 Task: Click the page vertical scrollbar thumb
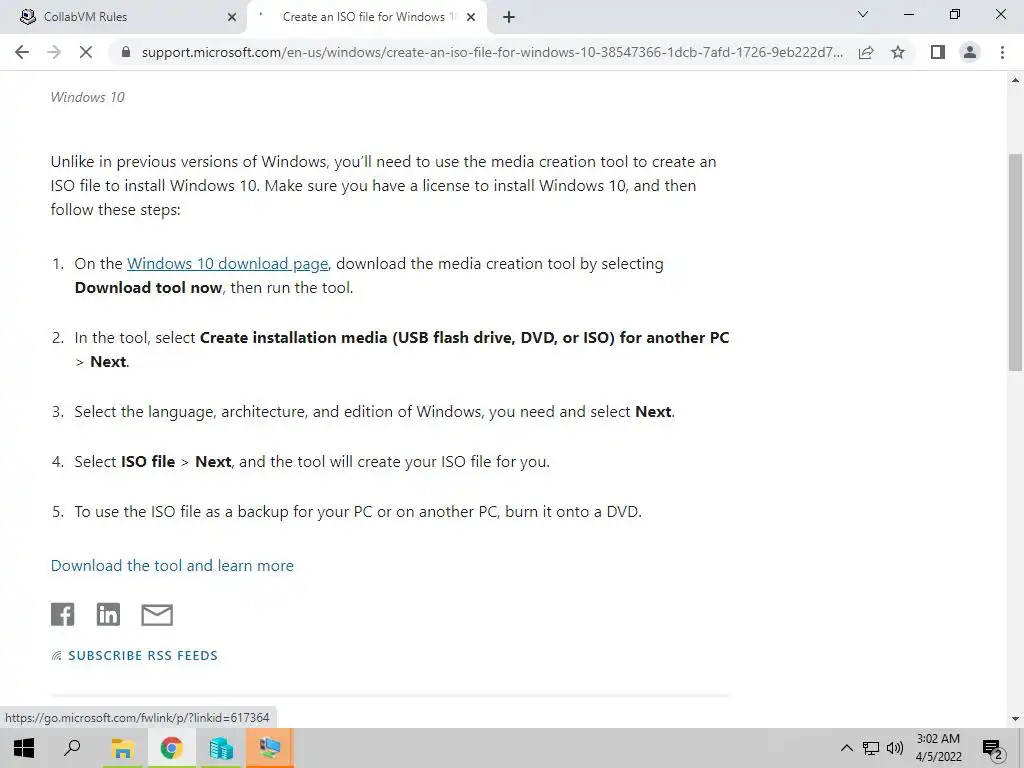[x=1015, y=263]
